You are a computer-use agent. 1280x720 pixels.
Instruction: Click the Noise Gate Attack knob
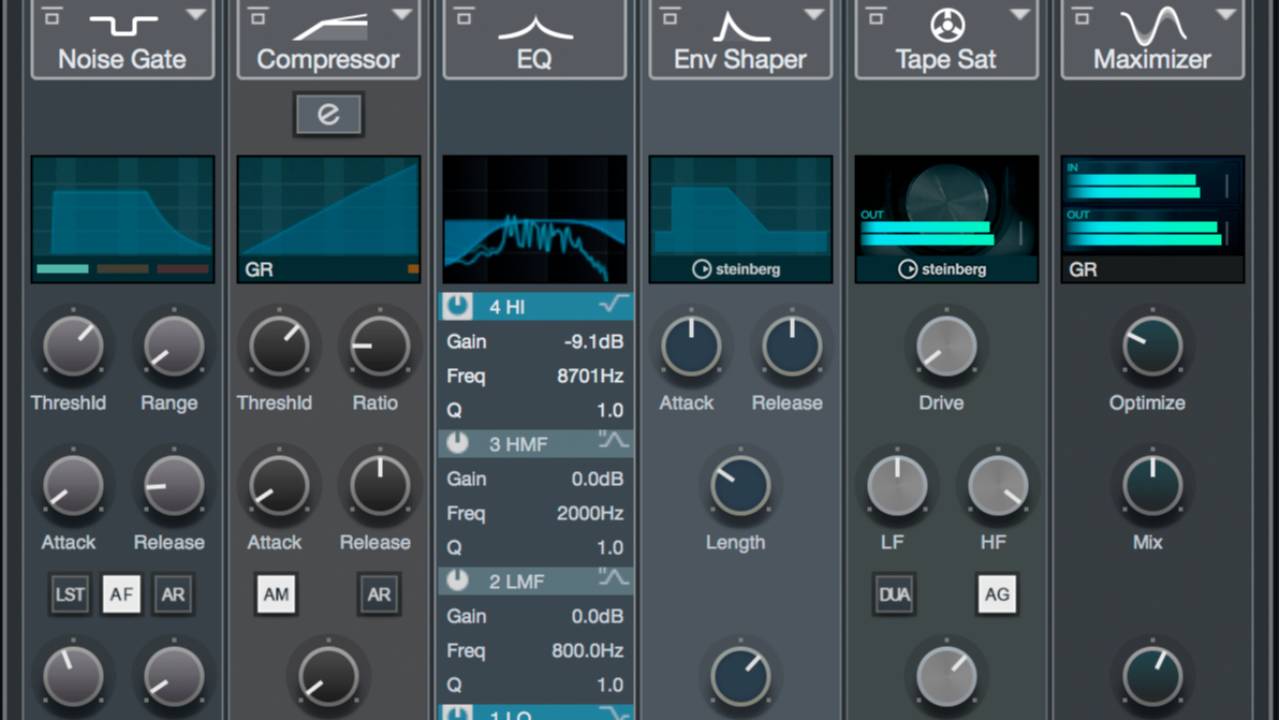click(73, 485)
